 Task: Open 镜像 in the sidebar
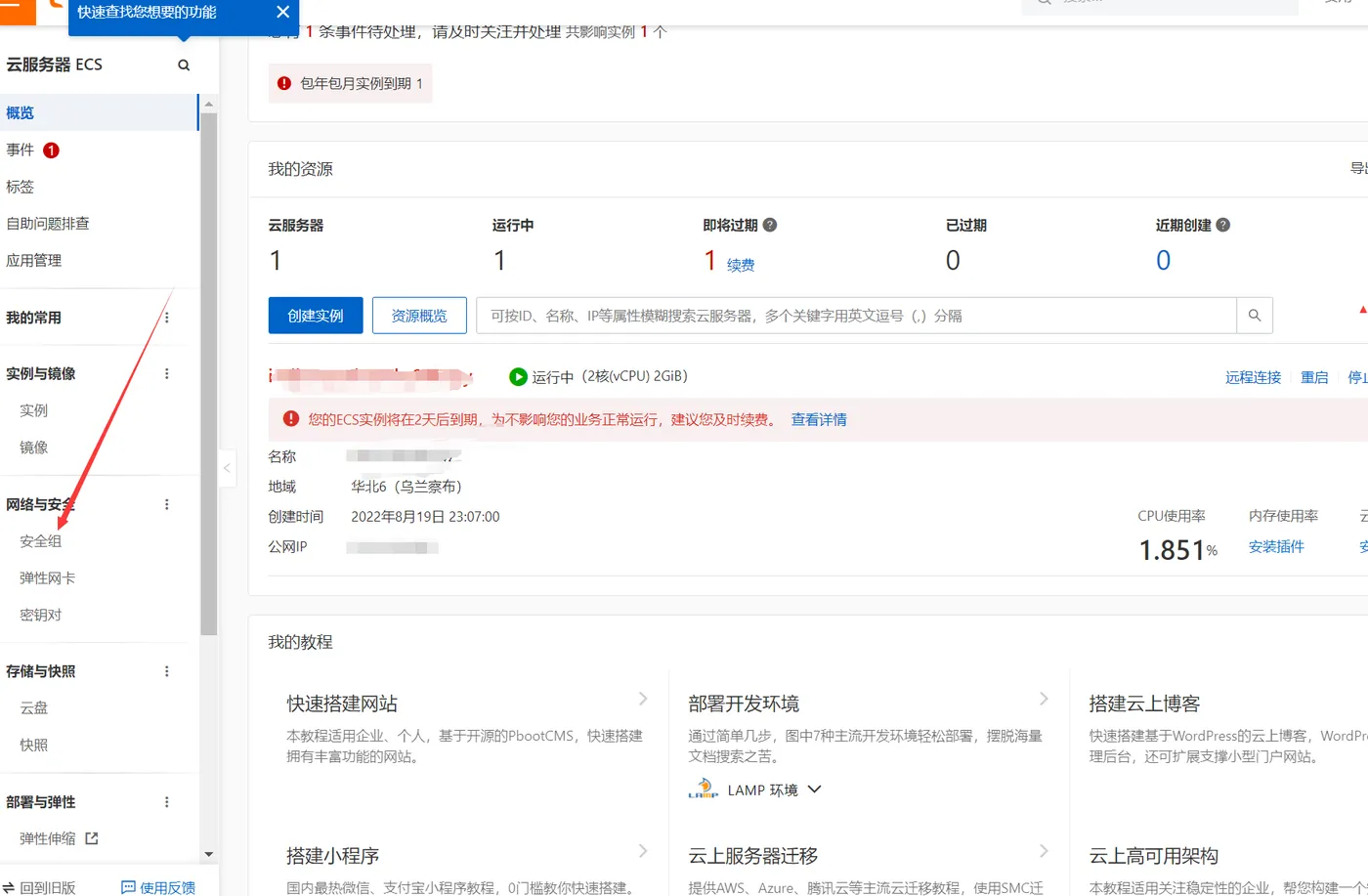(34, 448)
